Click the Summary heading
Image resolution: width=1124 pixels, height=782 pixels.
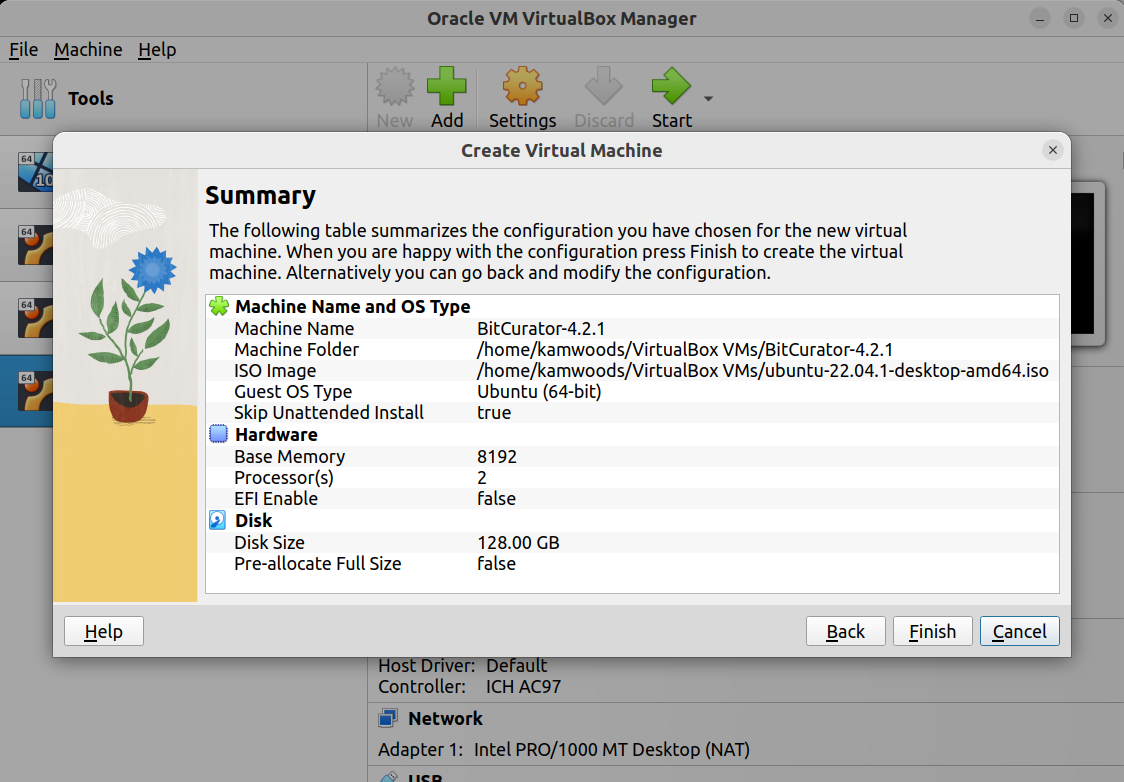(260, 195)
